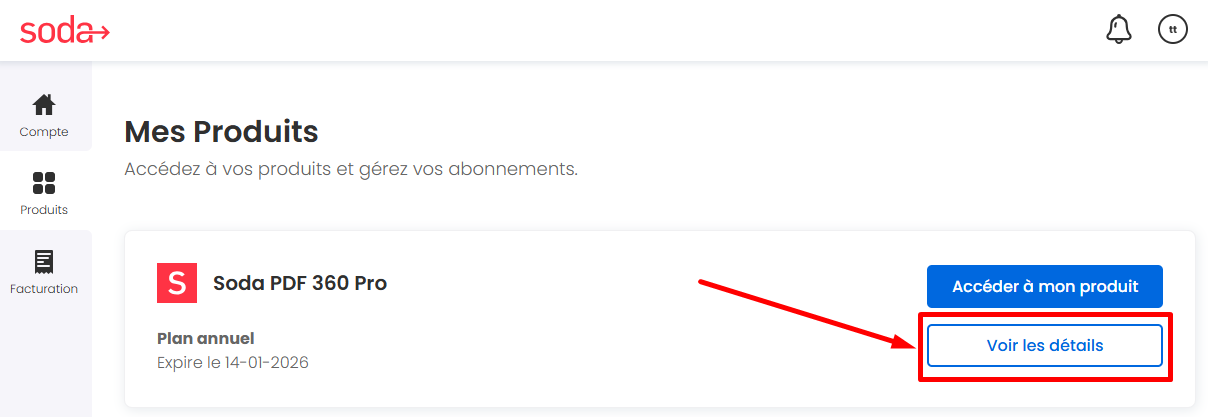Click the 'Expire le 14-01-2026' text

(233, 362)
